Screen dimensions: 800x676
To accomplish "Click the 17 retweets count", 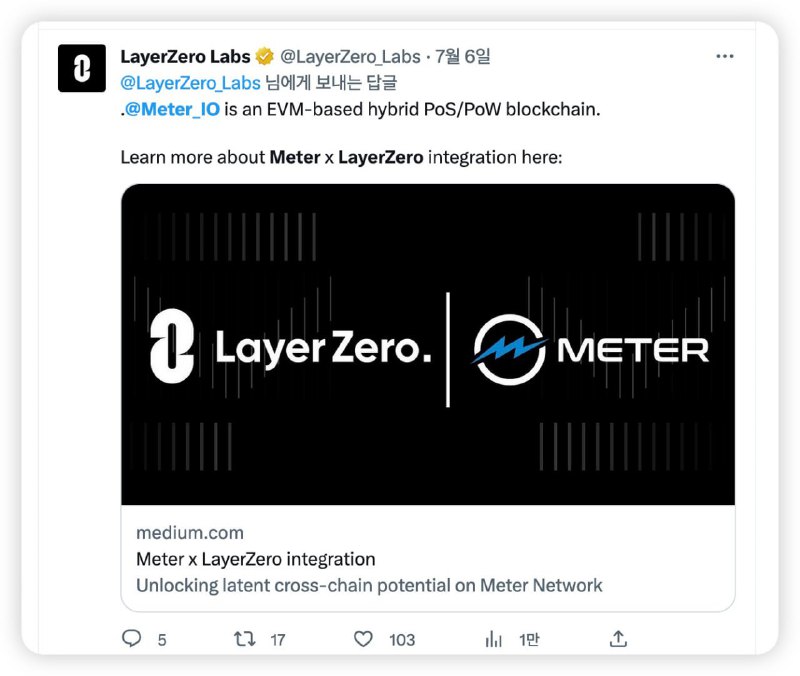I will click(x=278, y=640).
